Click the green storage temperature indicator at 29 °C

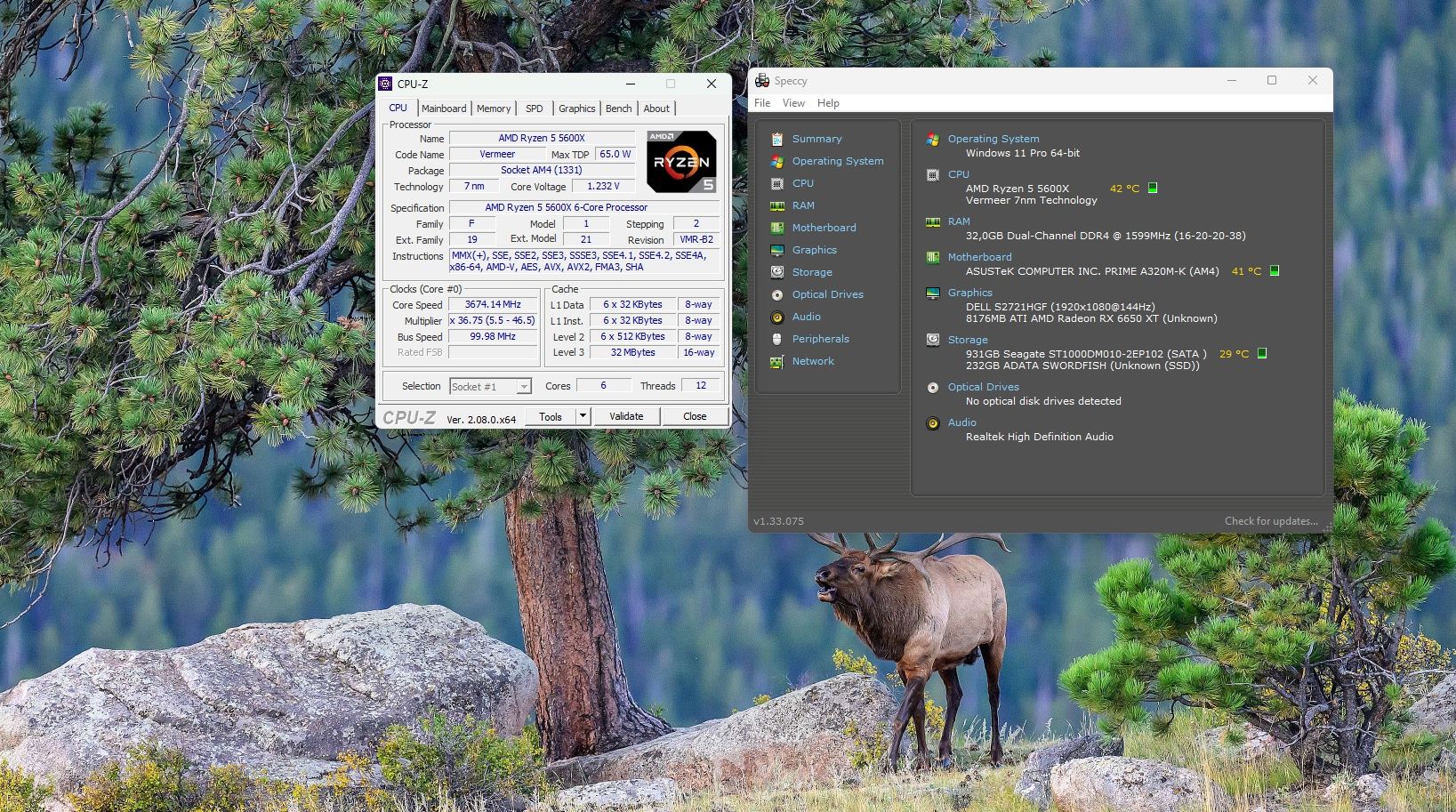(1262, 353)
